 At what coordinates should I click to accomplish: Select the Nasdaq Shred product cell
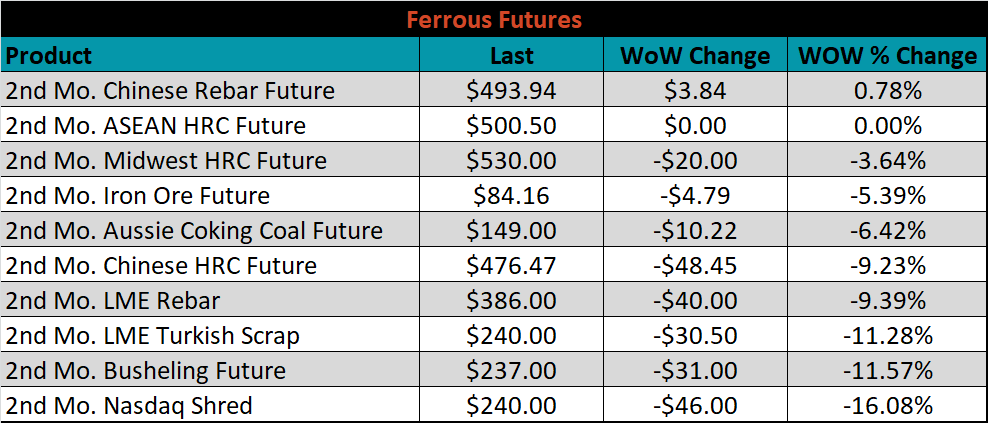[x=210, y=404]
